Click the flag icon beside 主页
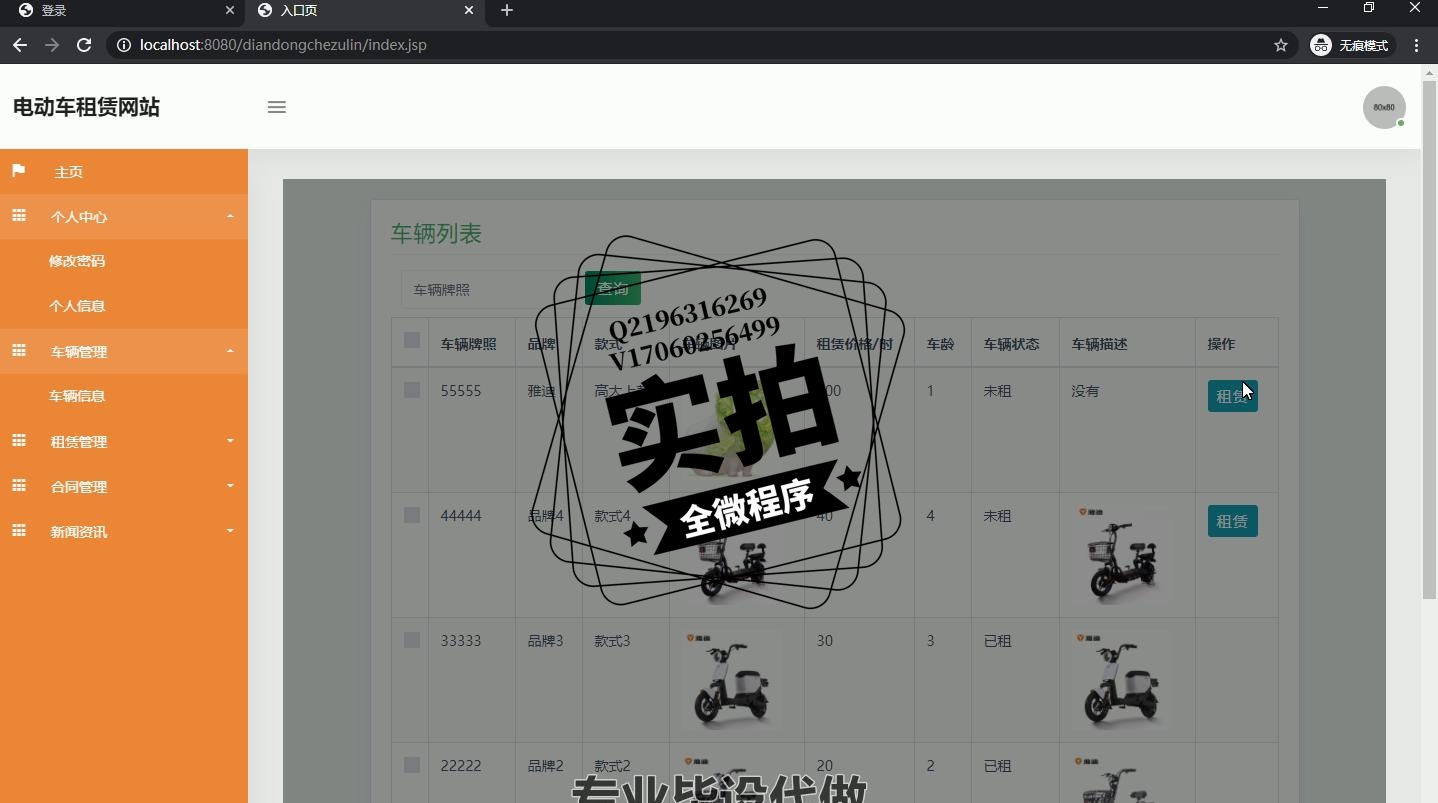Viewport: 1438px width, 803px height. 18,171
